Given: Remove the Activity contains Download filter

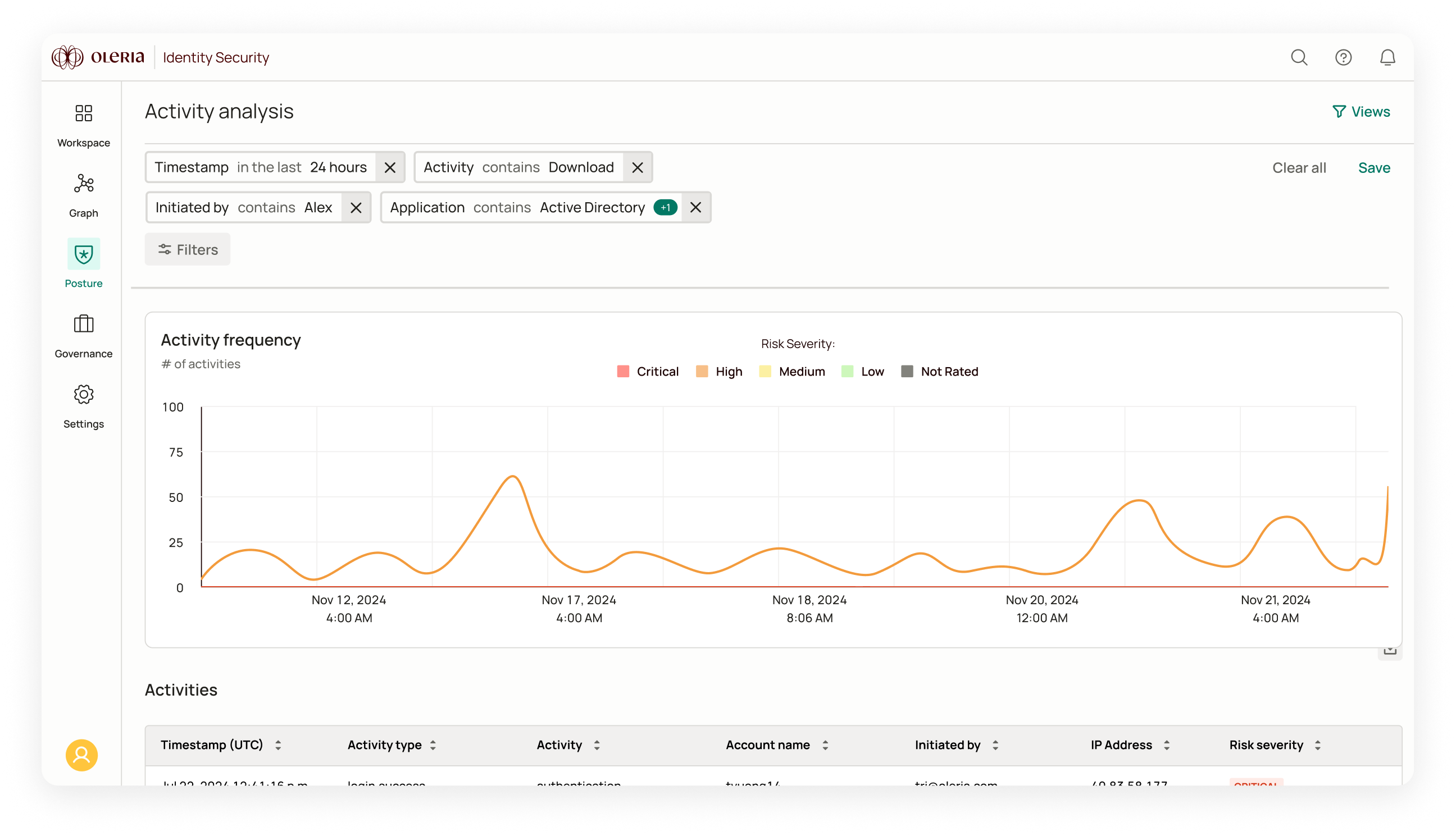Looking at the screenshot, I should click(x=637, y=168).
